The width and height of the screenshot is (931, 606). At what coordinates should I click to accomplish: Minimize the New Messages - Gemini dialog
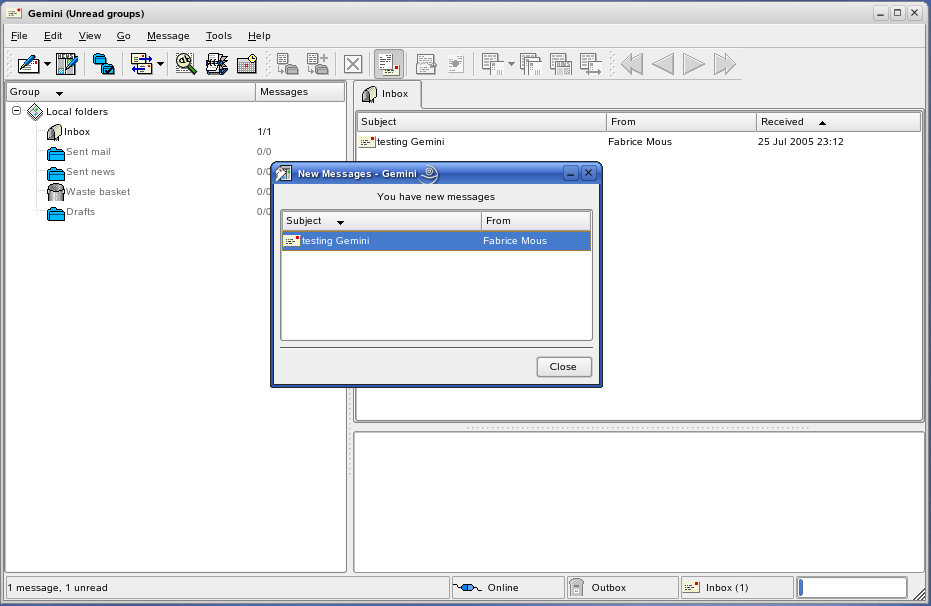pos(571,173)
